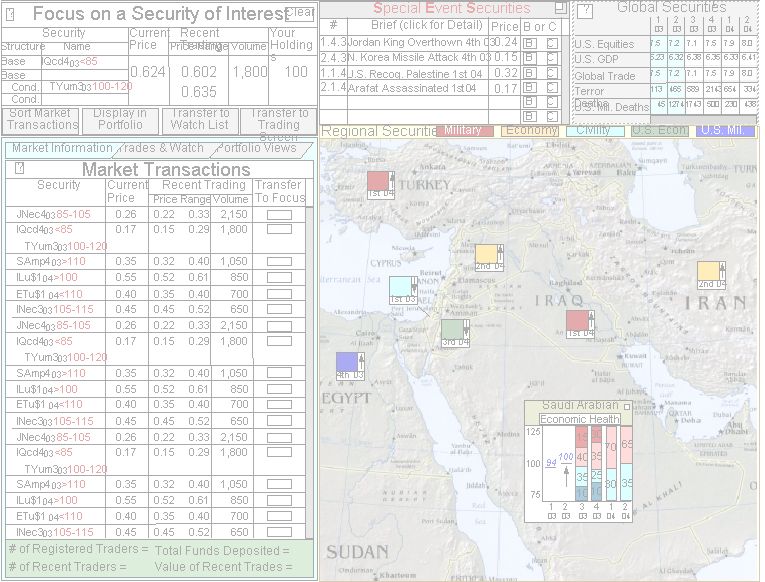Click the help icon beside Market Transactions

pyautogui.click(x=19, y=169)
